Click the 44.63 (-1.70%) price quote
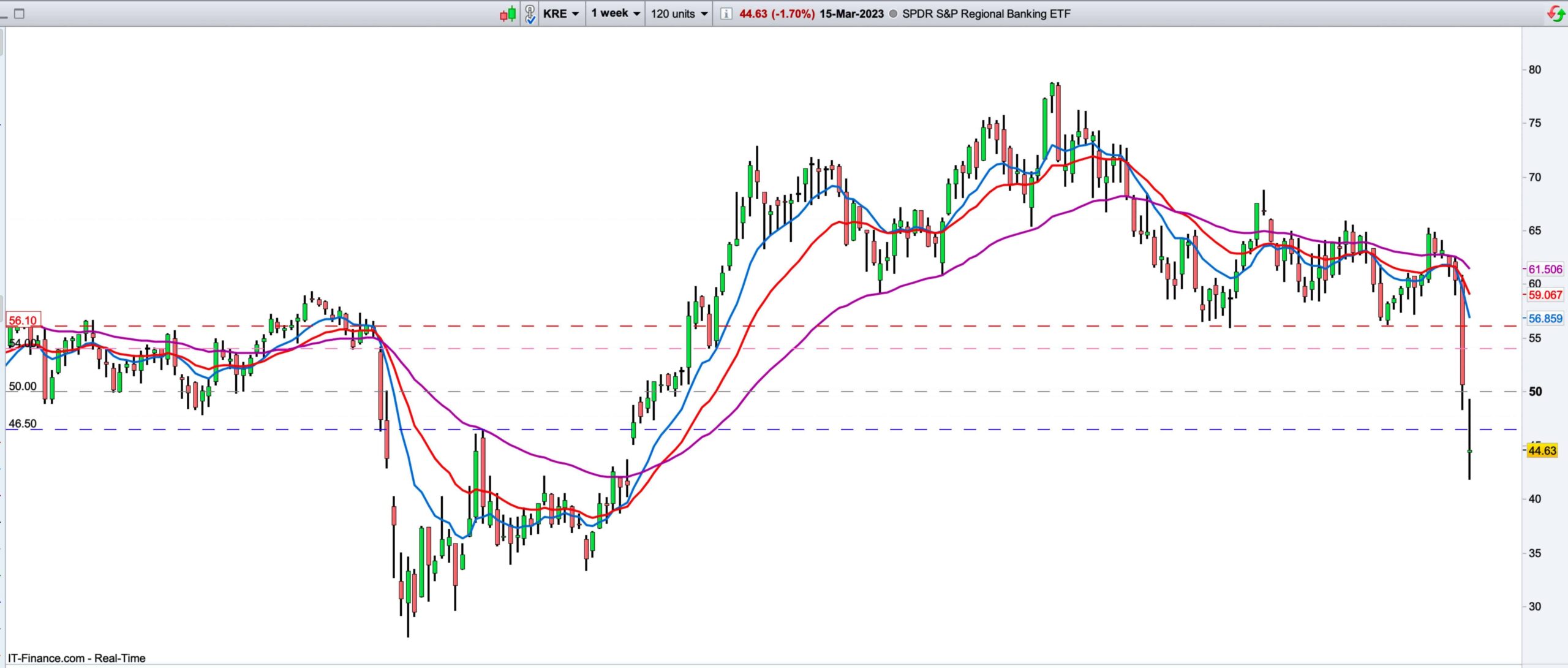This screenshot has width=1568, height=668. (777, 13)
